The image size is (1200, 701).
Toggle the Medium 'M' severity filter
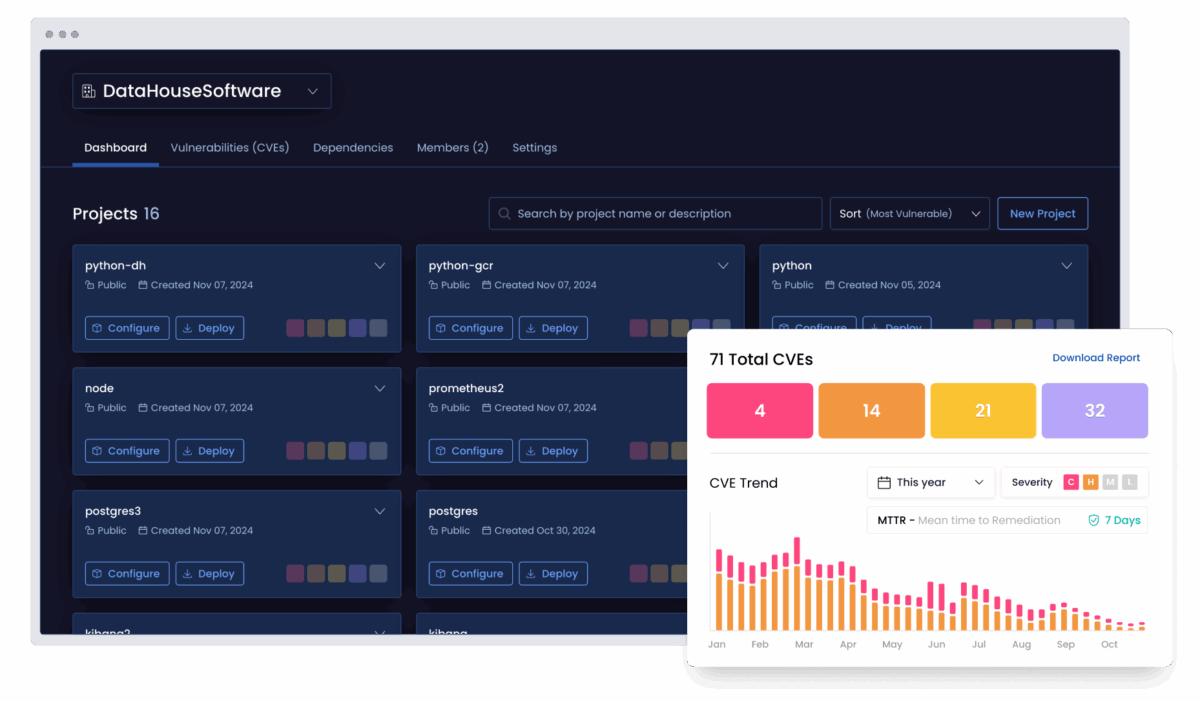tap(1109, 482)
